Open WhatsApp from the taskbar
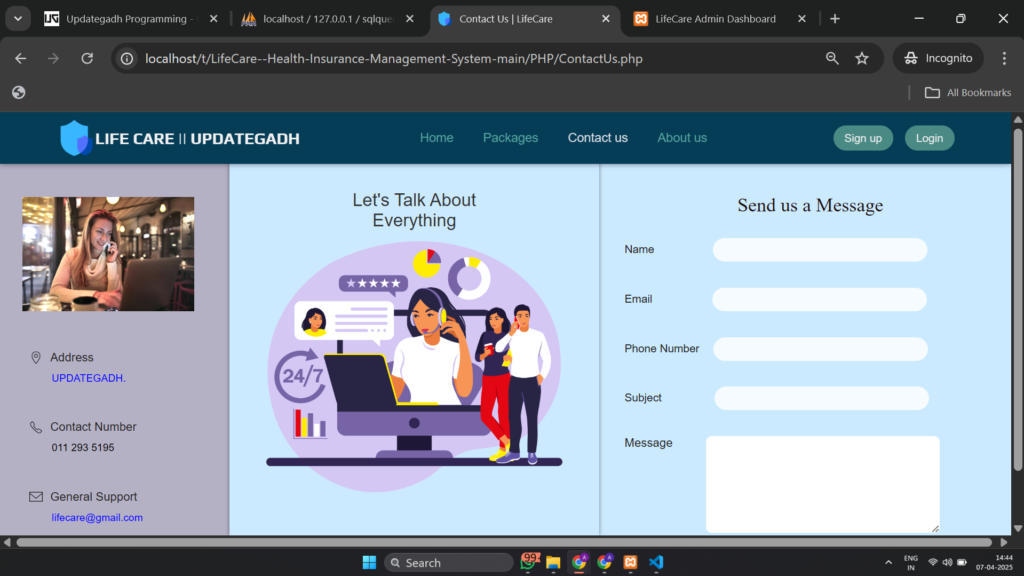The image size is (1024, 576). [528, 562]
